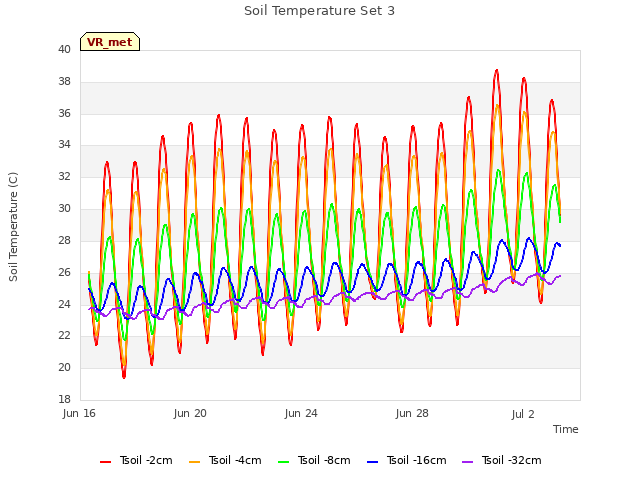Screen dimensions: 640x480
Task: Select the Tsoil -4cm legend label
Action: point(235,460)
